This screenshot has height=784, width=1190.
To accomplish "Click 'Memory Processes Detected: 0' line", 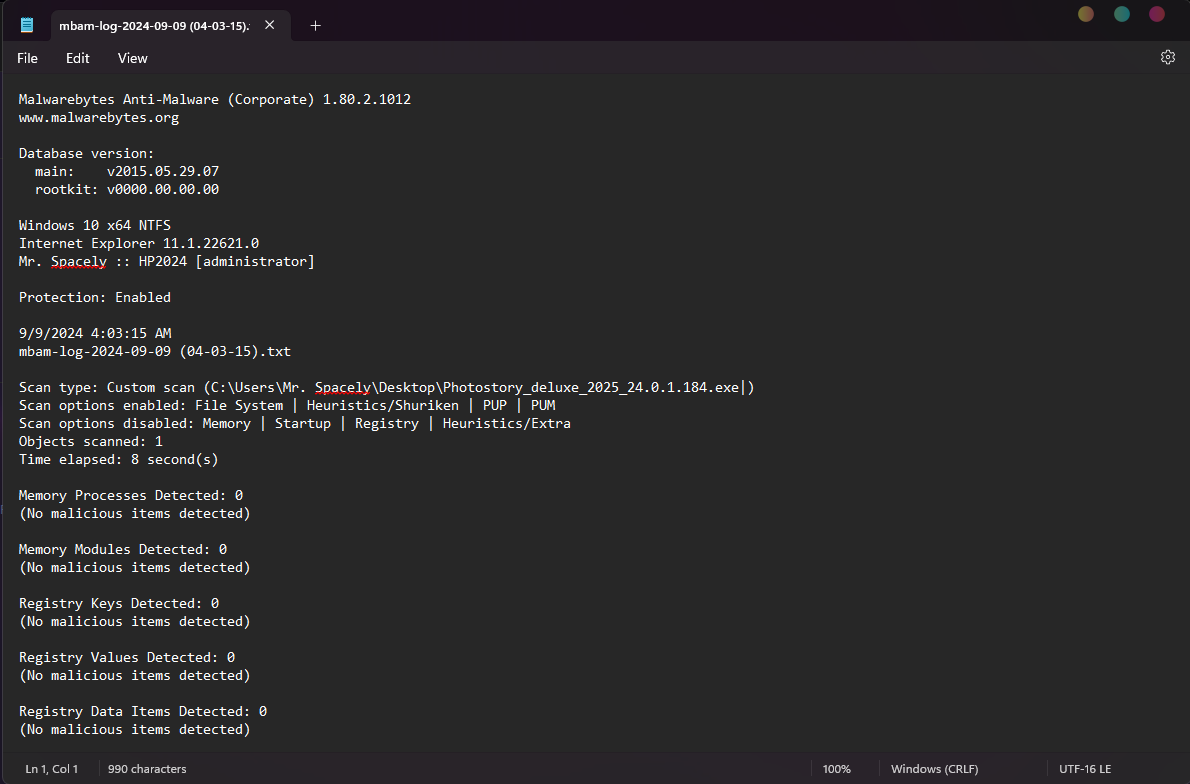I will pyautogui.click(x=131, y=496).
